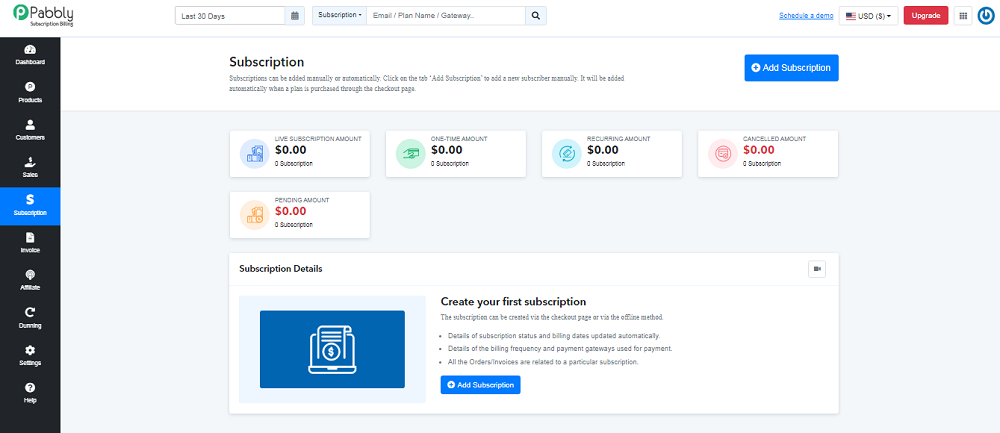Focus the Email / Plan Name search field

pyautogui.click(x=446, y=15)
